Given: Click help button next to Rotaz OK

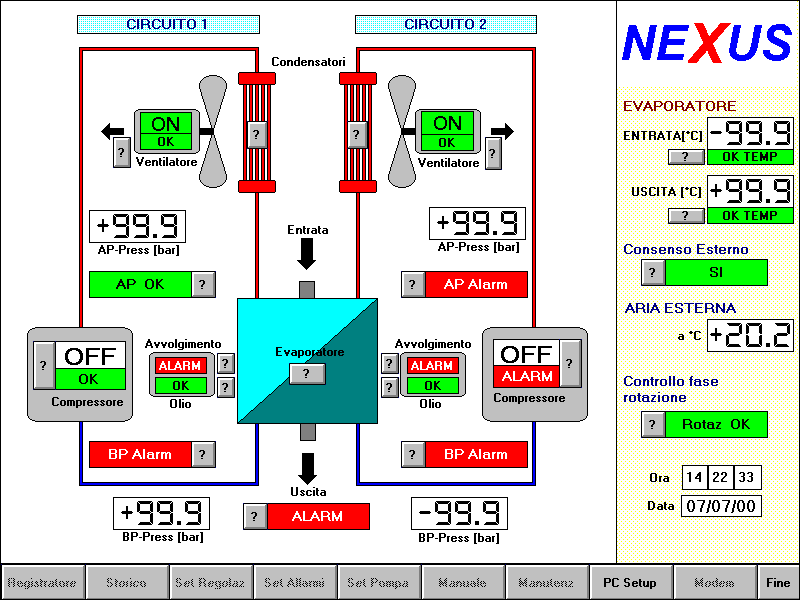Looking at the screenshot, I should pyautogui.click(x=652, y=424).
